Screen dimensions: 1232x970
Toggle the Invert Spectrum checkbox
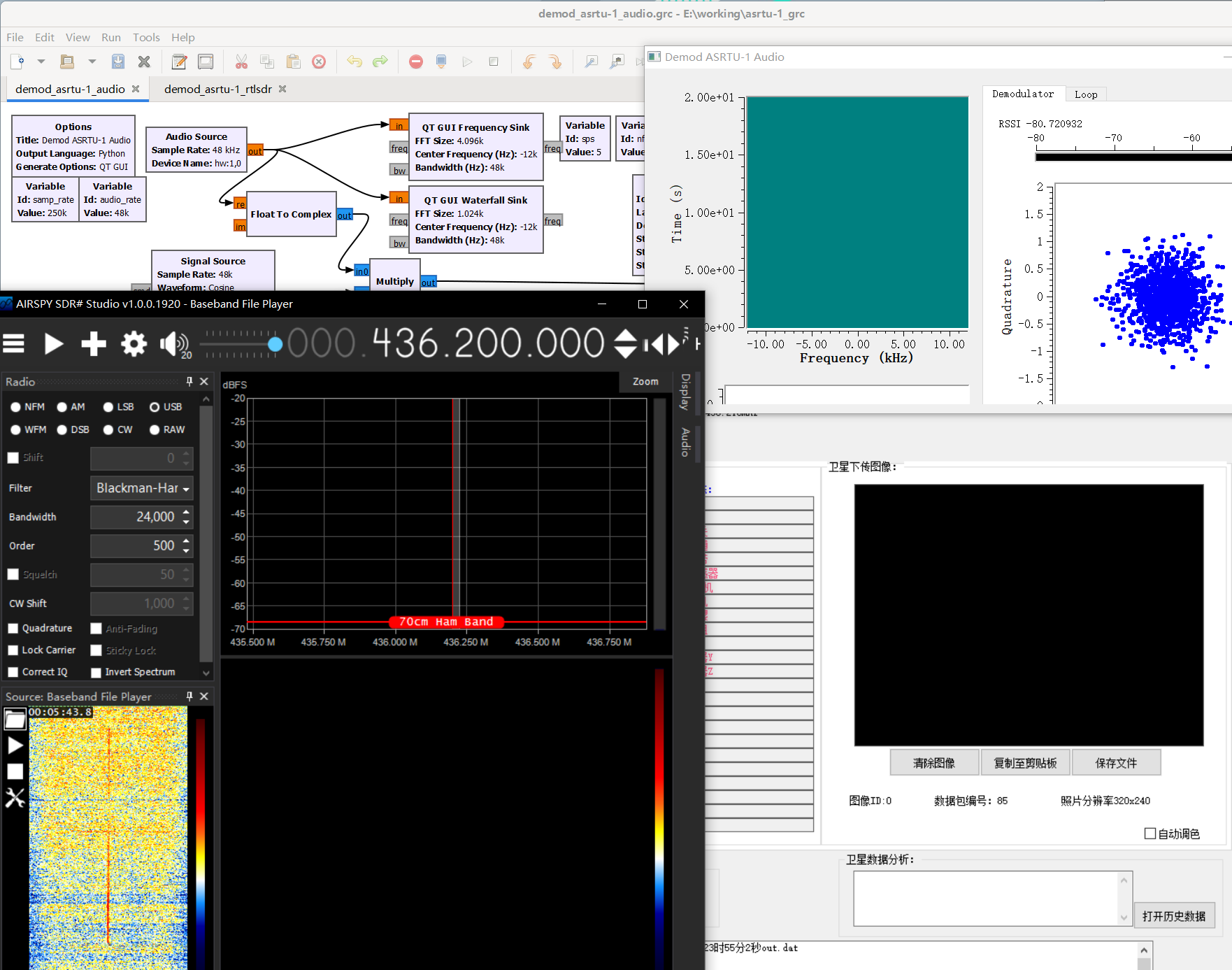pyautogui.click(x=96, y=672)
